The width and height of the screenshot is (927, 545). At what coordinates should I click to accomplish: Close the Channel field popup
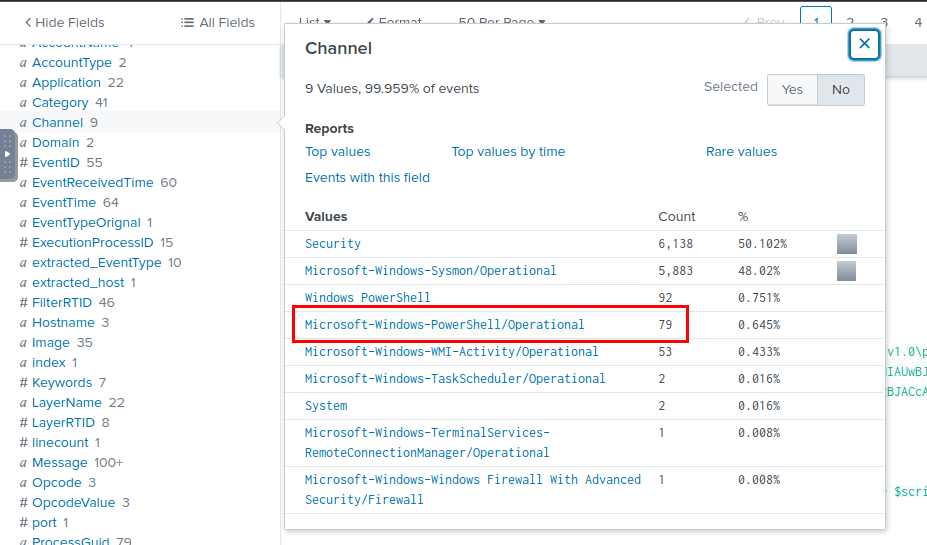point(864,44)
